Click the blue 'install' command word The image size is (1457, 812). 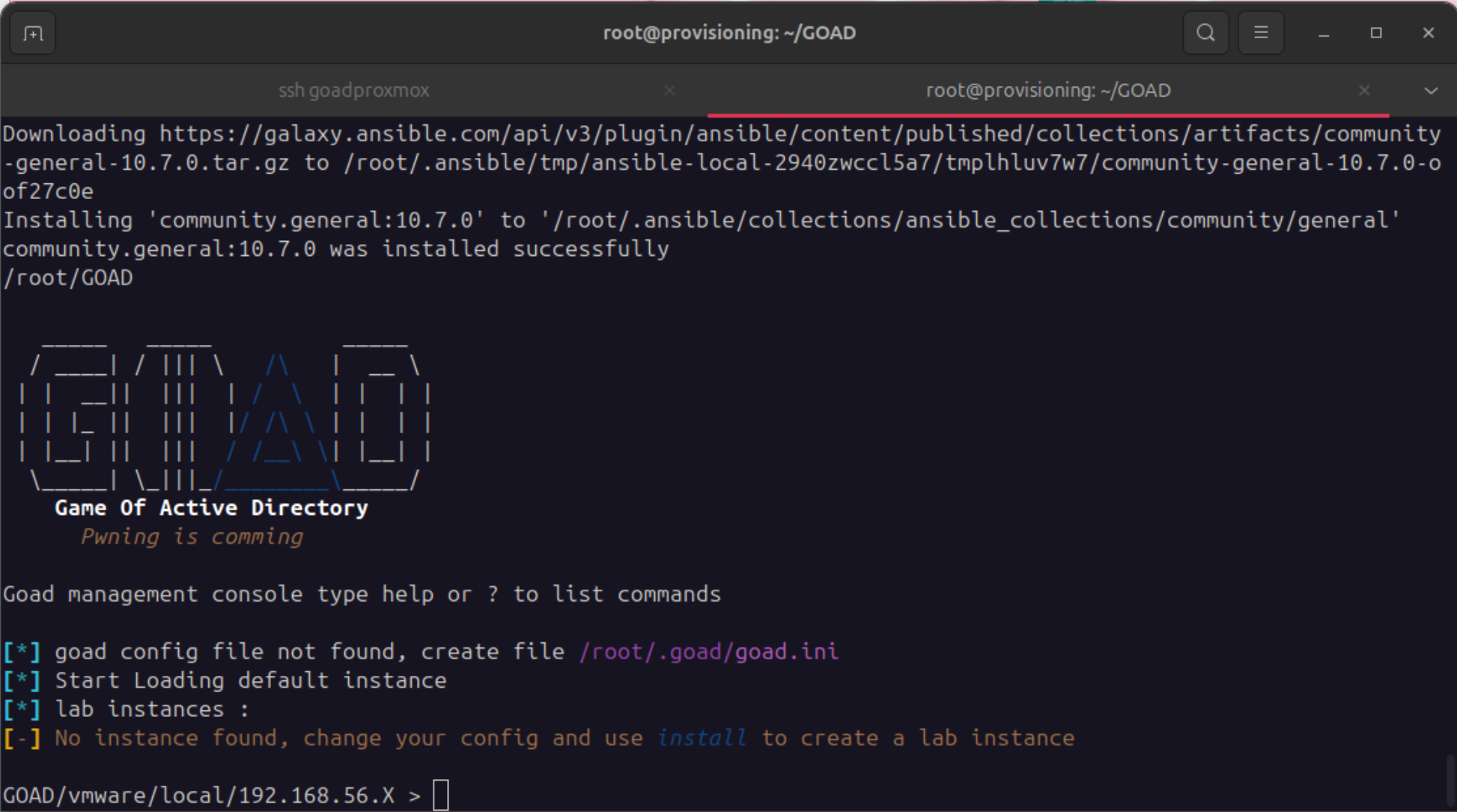[702, 738]
